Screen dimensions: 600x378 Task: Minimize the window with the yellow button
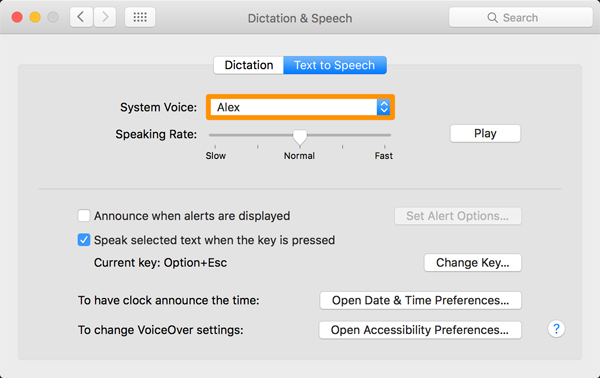[x=35, y=17]
